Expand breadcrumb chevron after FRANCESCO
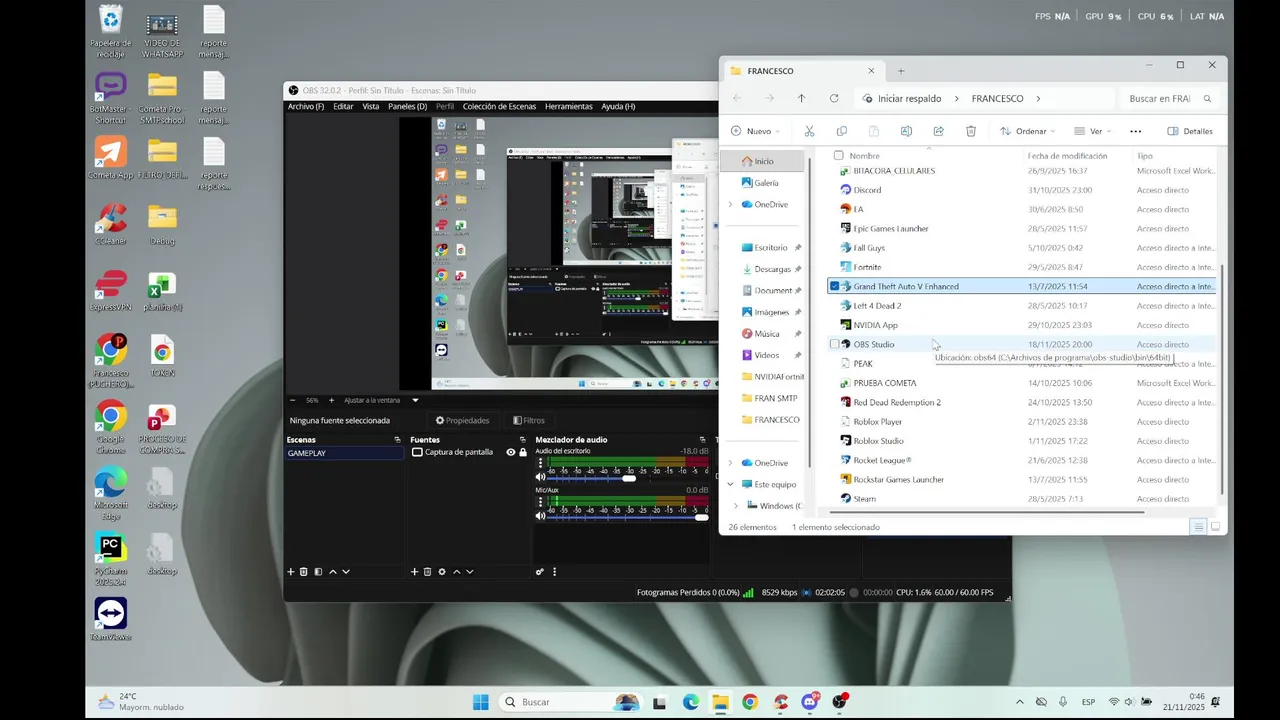 pos(1038,98)
